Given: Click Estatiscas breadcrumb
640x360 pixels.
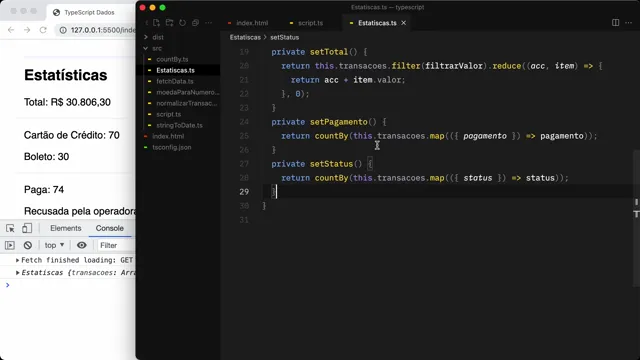Looking at the screenshot, I should 245,37.
